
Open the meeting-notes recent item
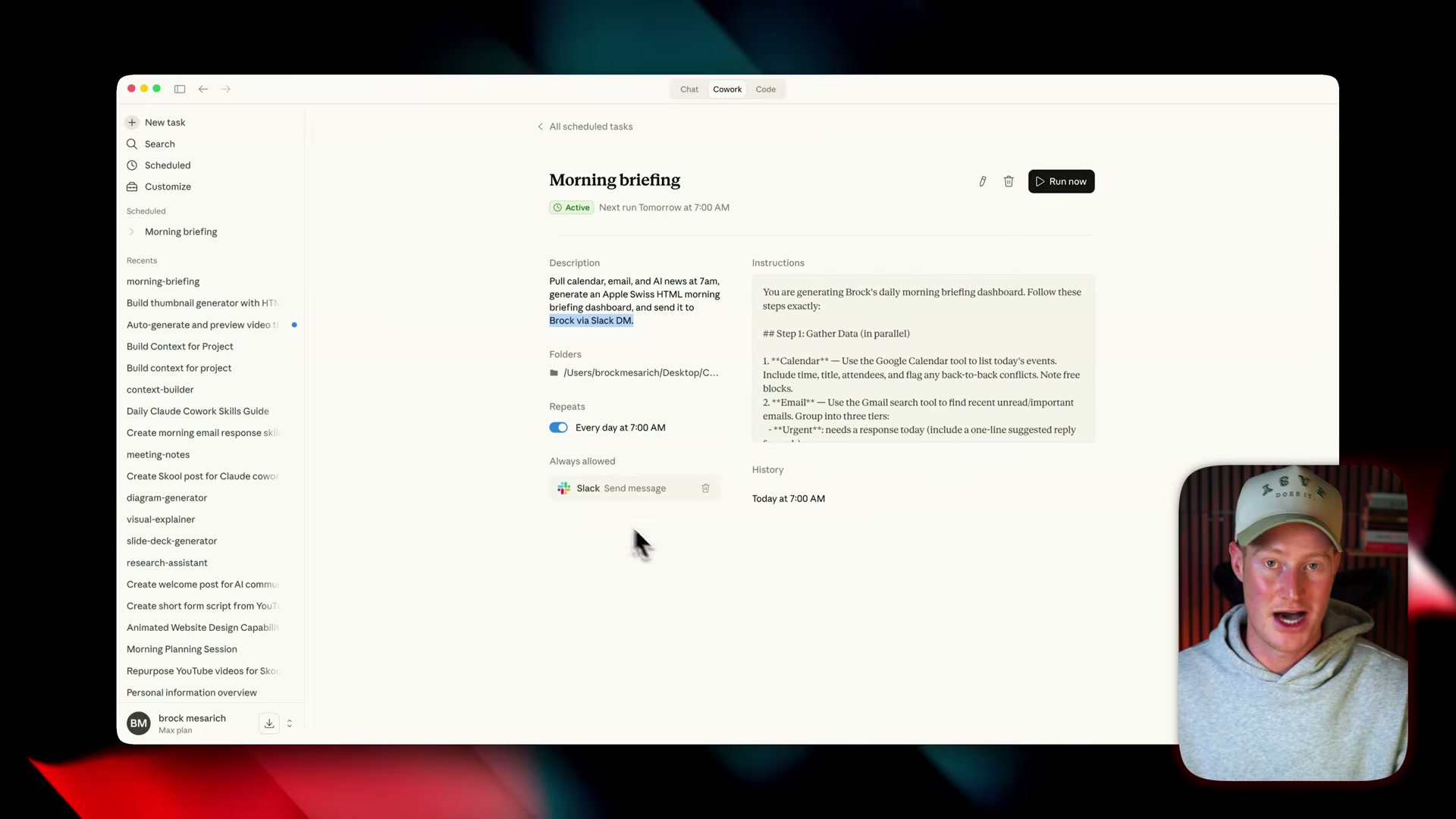(x=158, y=455)
